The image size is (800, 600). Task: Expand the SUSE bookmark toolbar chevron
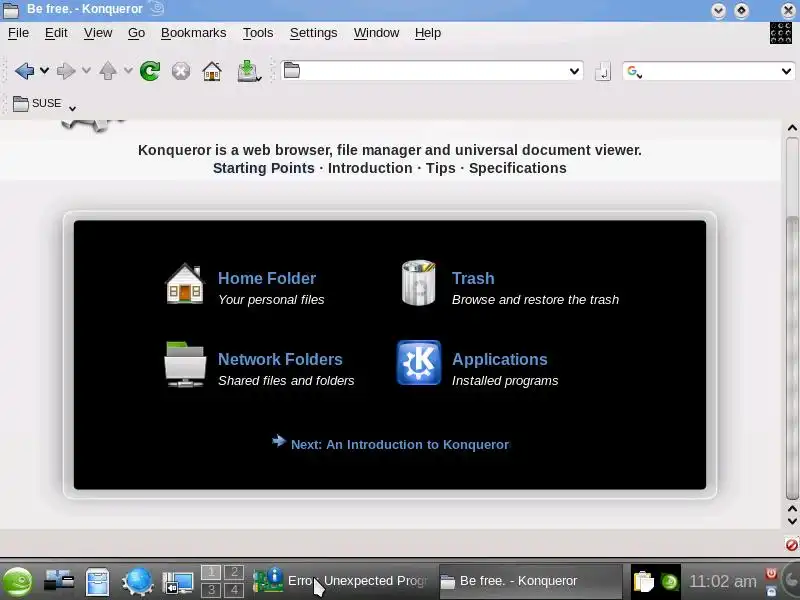pyautogui.click(x=72, y=108)
